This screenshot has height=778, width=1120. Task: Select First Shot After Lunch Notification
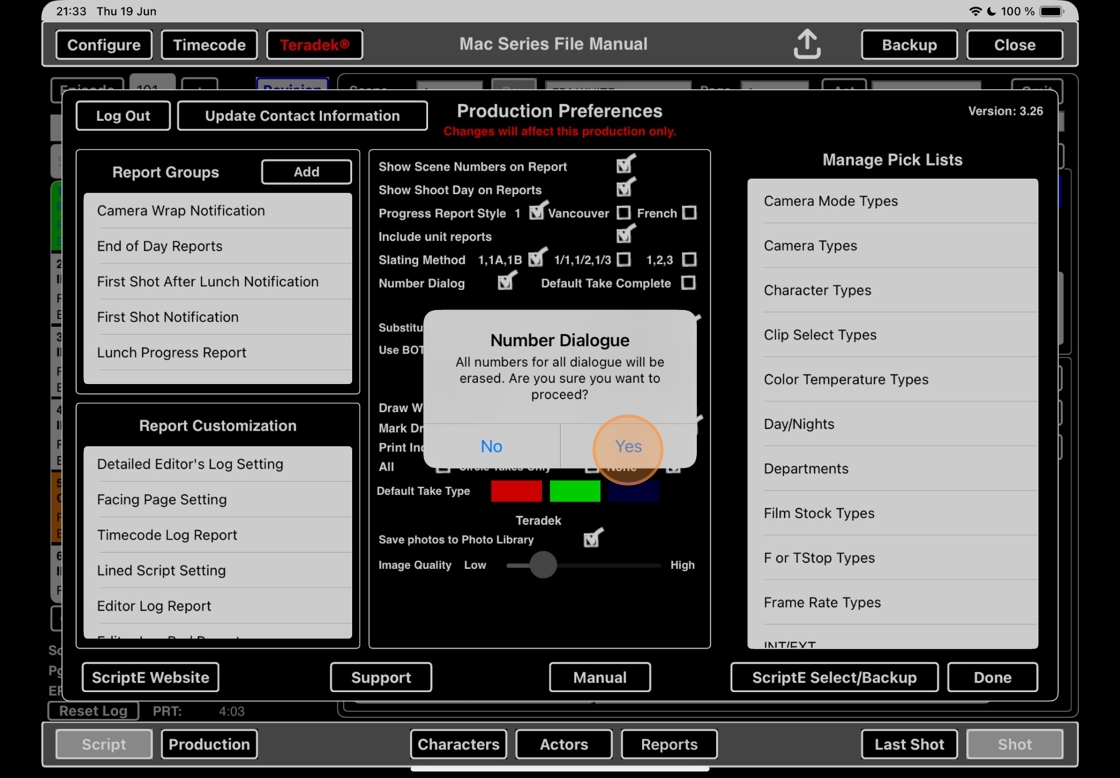coord(218,281)
